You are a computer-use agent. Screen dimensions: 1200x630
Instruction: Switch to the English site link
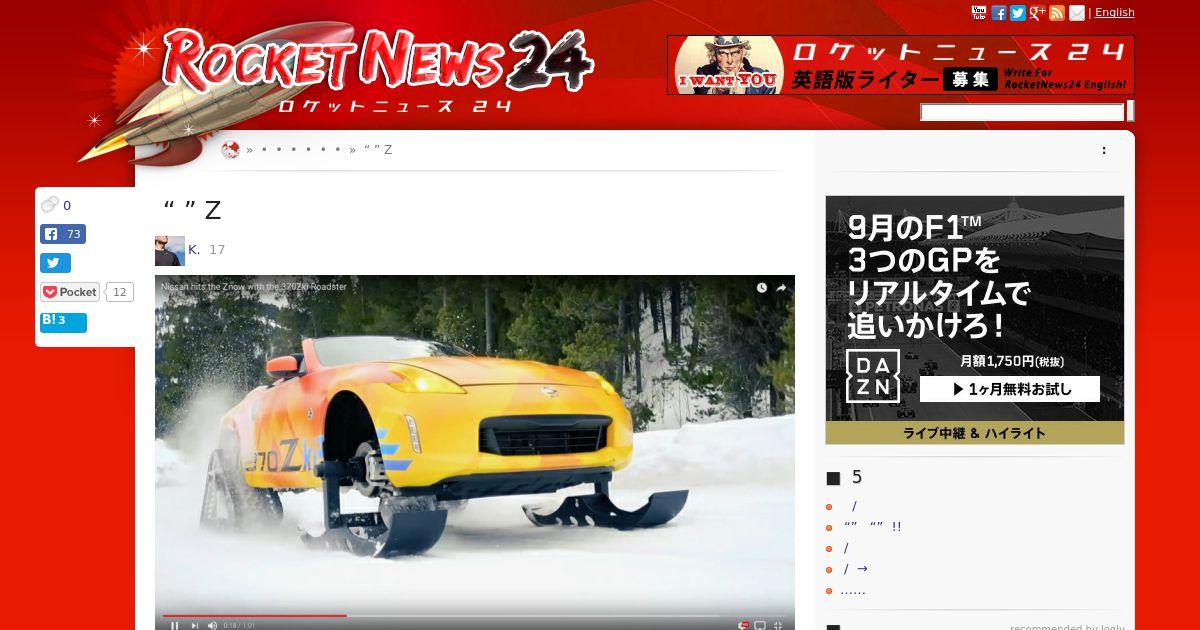(x=1115, y=12)
